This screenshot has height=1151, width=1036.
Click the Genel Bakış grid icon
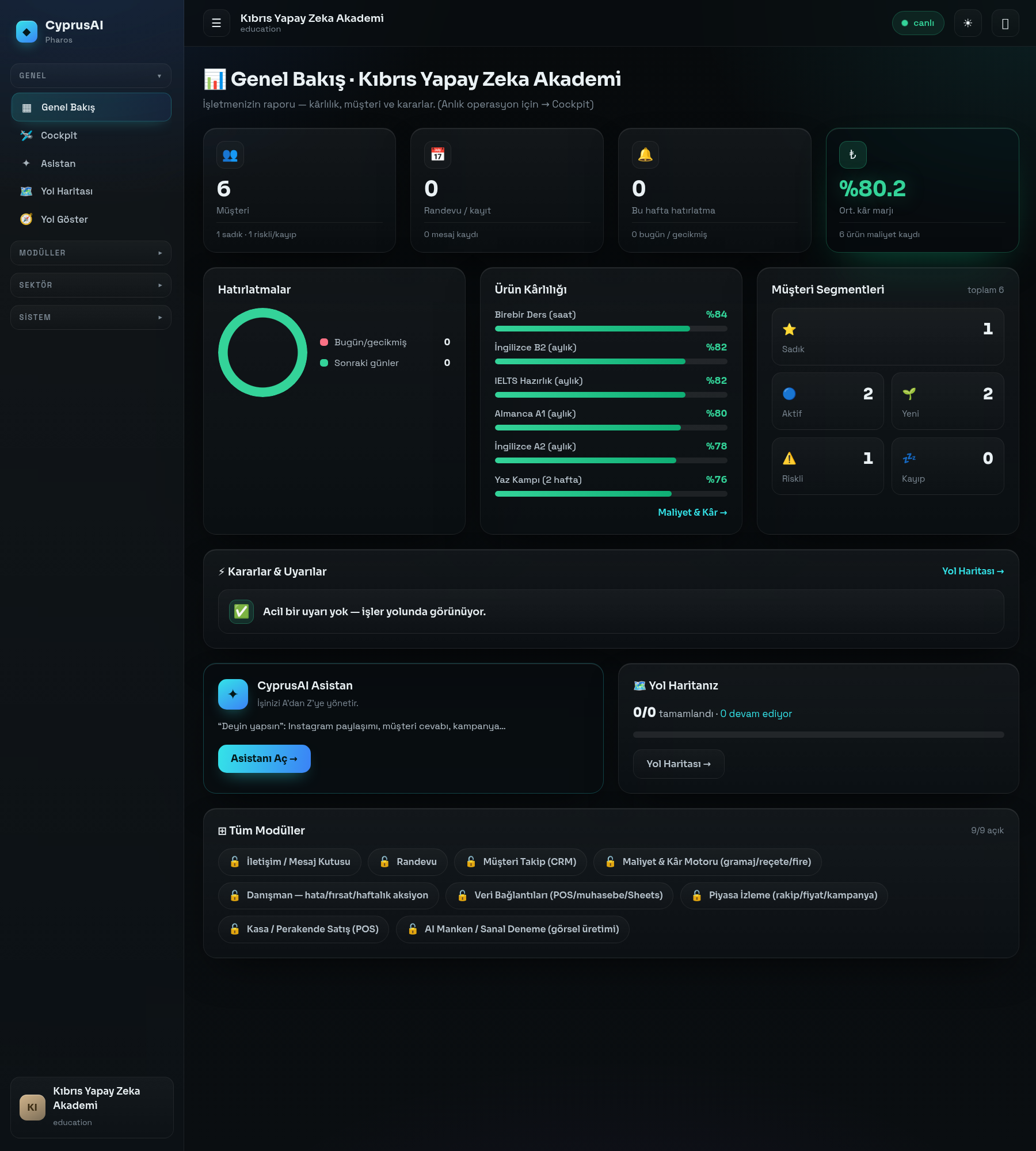pos(26,108)
